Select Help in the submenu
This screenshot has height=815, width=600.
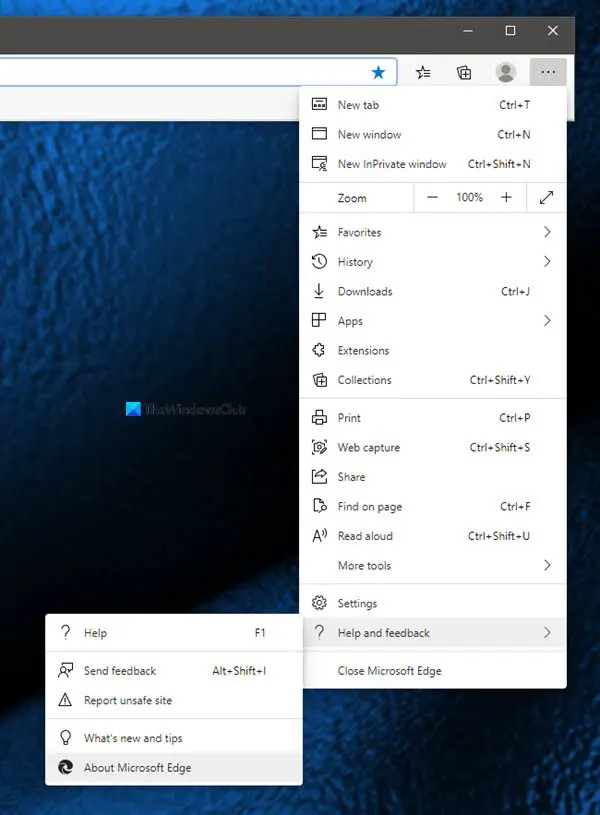pos(174,633)
